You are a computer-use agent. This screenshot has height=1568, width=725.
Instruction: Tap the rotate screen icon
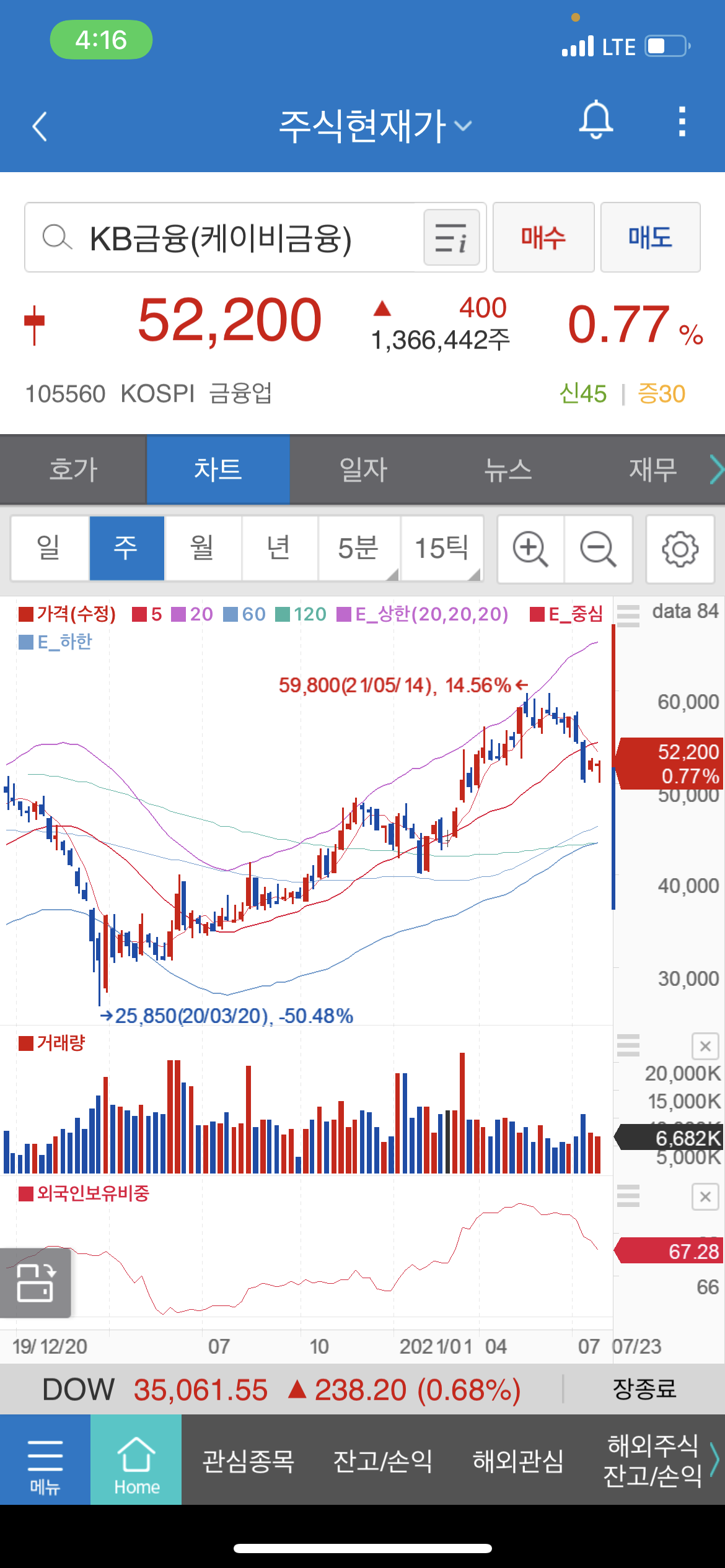35,1283
